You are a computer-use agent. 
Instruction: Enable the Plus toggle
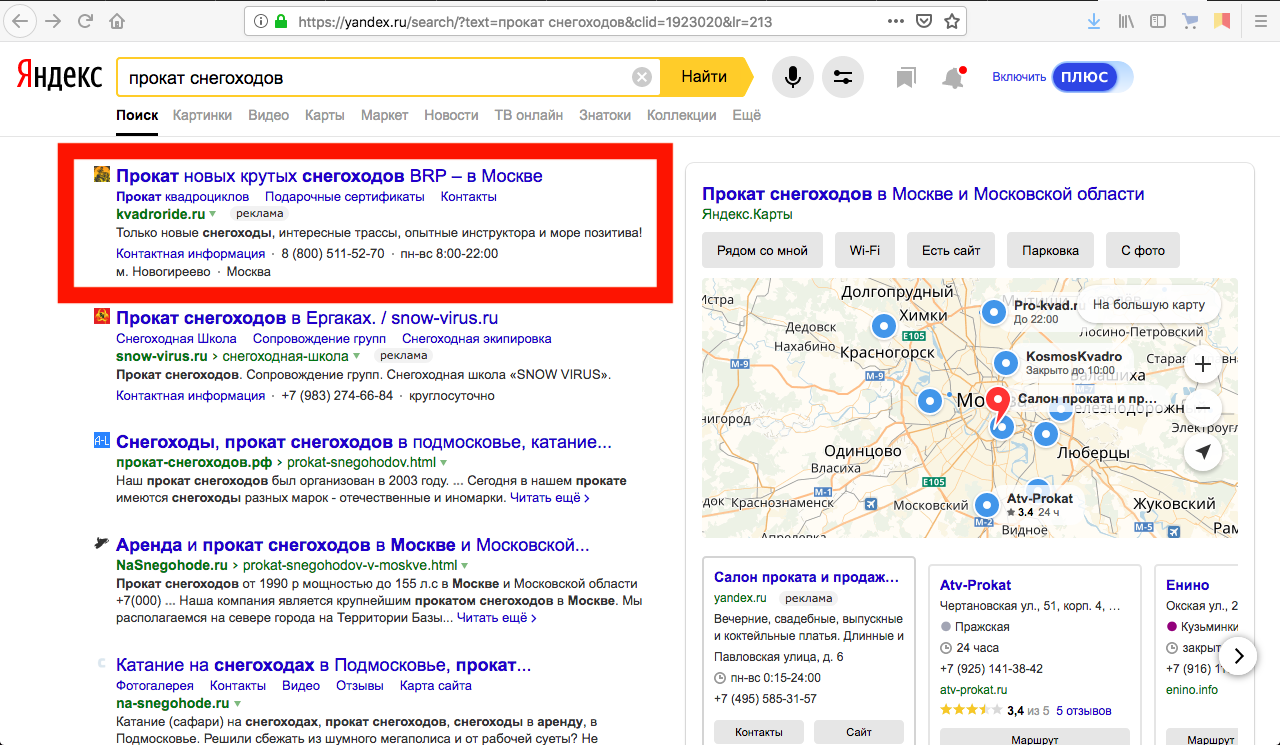pos(1092,77)
